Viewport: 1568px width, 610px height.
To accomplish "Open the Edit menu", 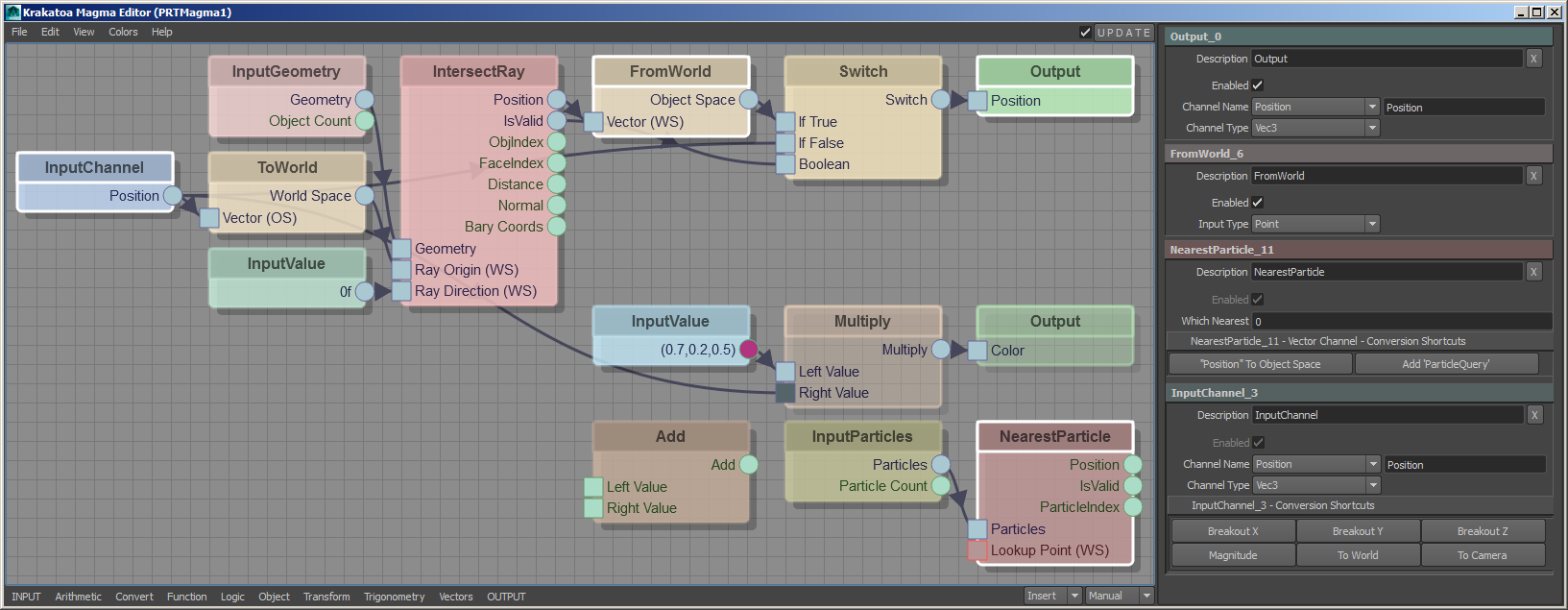I will (50, 32).
